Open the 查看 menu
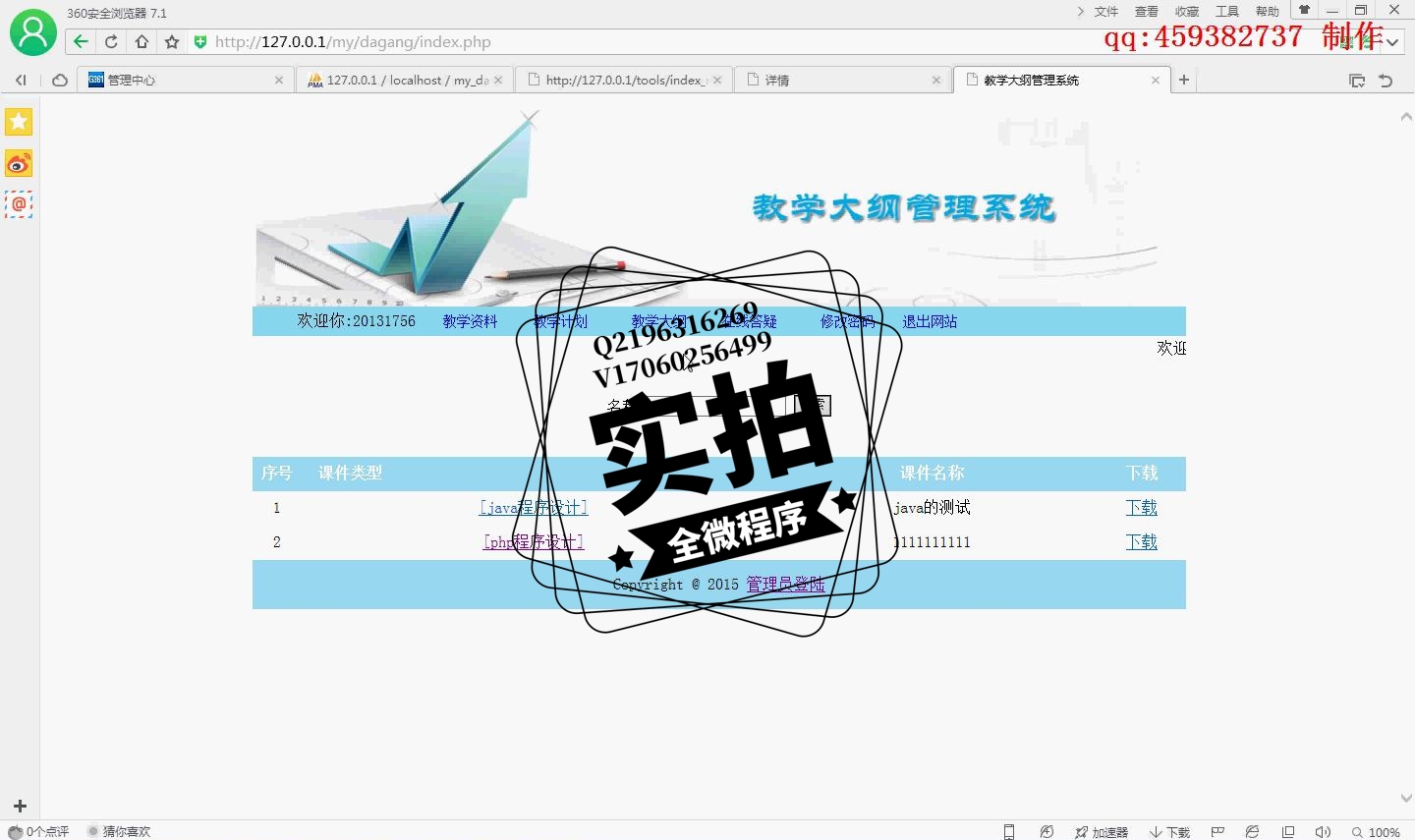This screenshot has height=840, width=1415. 1147,12
